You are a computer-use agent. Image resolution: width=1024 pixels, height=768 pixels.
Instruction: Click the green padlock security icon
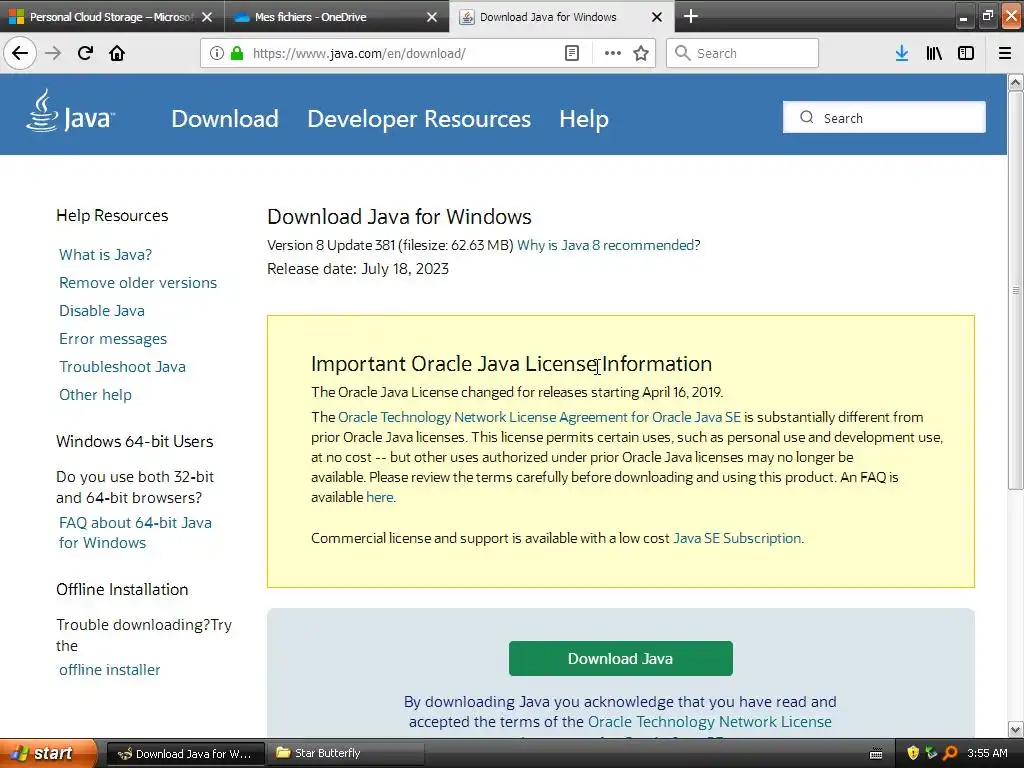(x=236, y=53)
